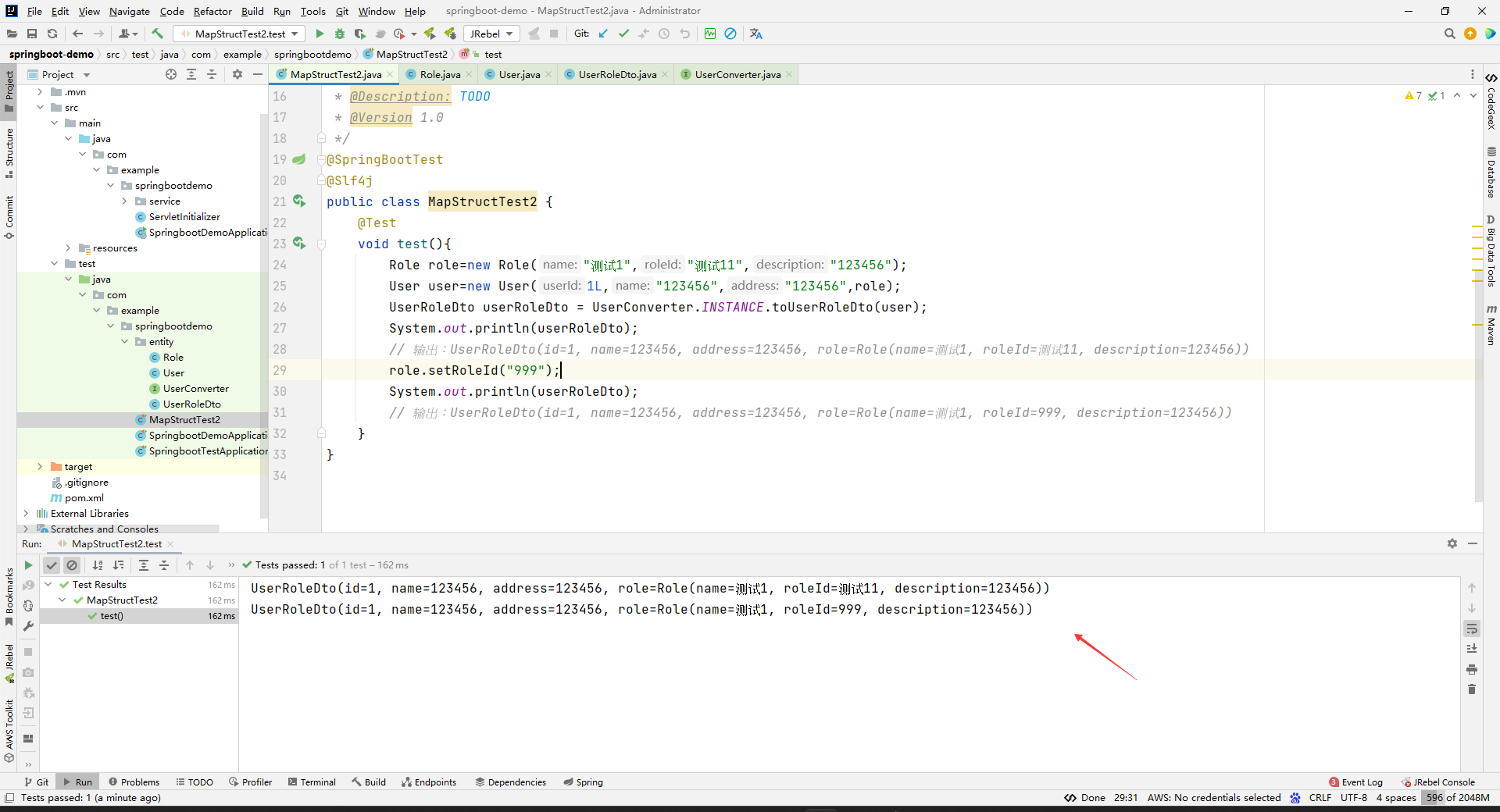
Task: Select UserConverter in project tree
Action: pyautogui.click(x=195, y=389)
